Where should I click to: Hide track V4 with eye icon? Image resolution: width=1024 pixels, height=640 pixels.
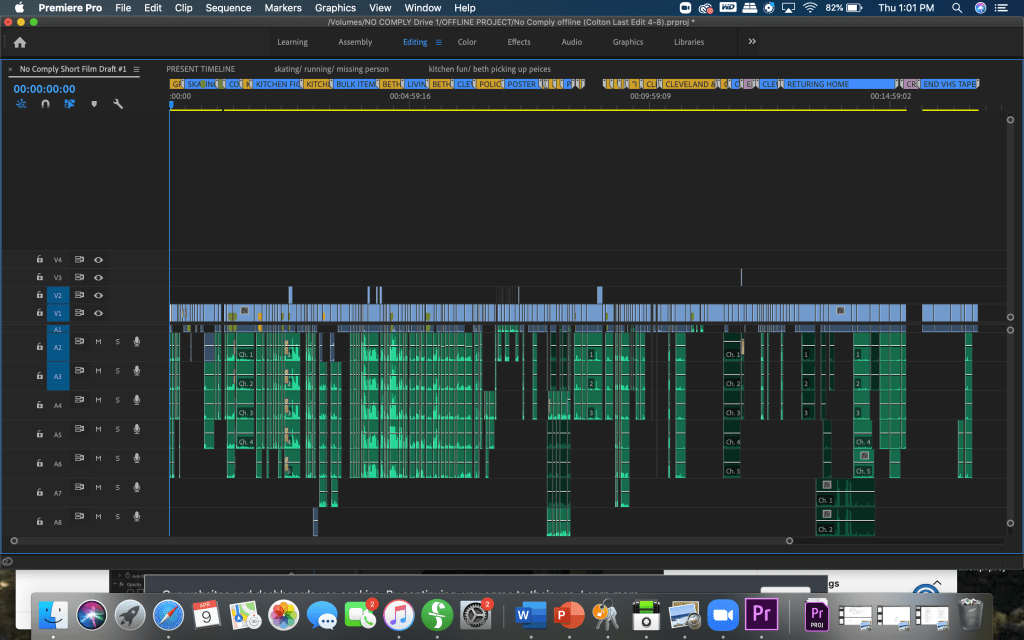[99, 259]
